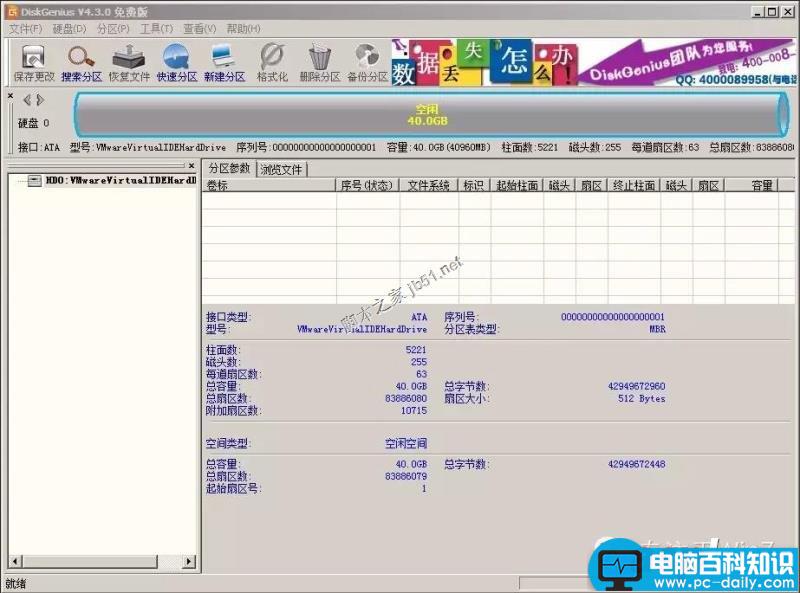Viewport: 800px width, 593px height.
Task: Click the 删除分区 delete partition icon
Action: 320,63
